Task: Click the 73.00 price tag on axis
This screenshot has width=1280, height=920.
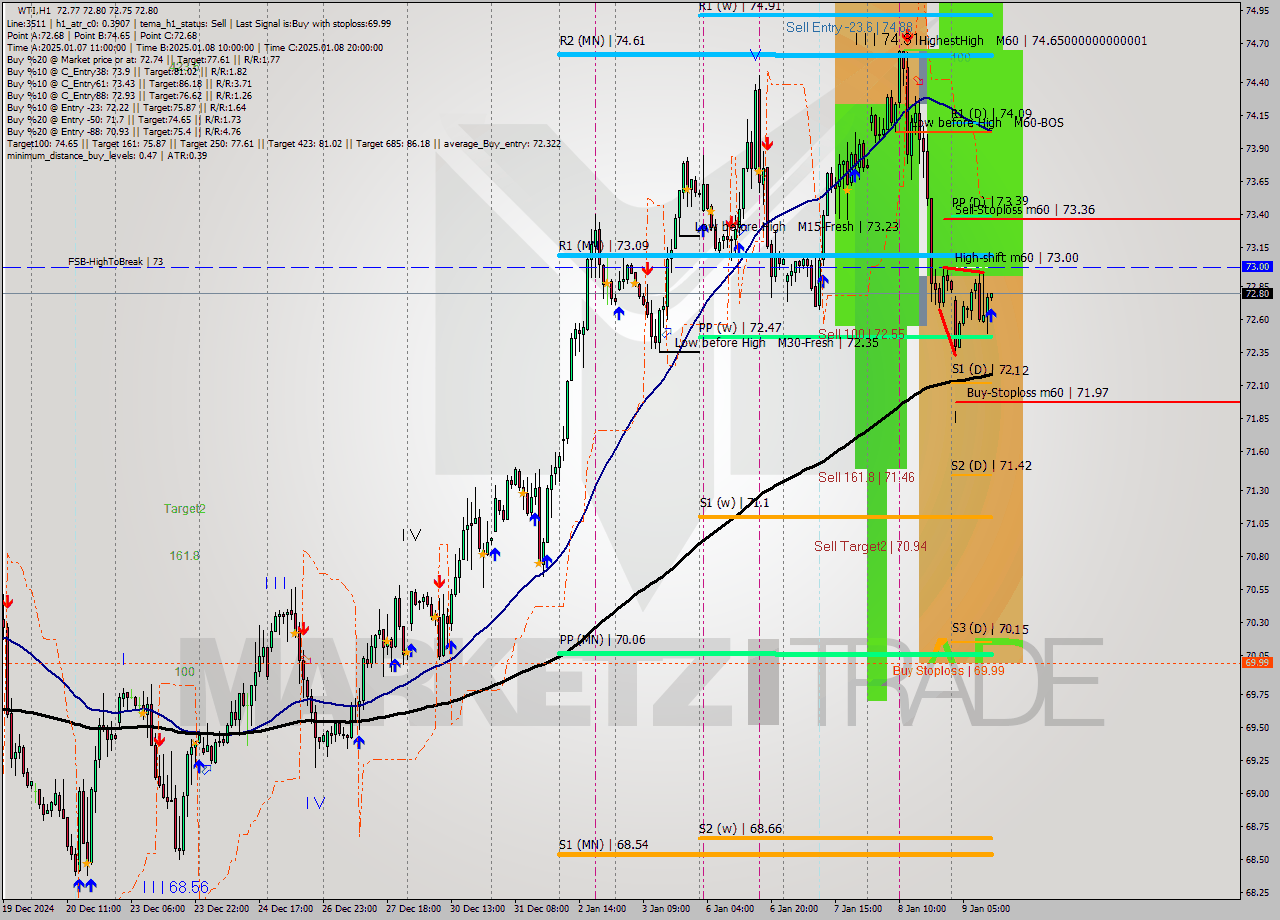Action: point(1257,267)
